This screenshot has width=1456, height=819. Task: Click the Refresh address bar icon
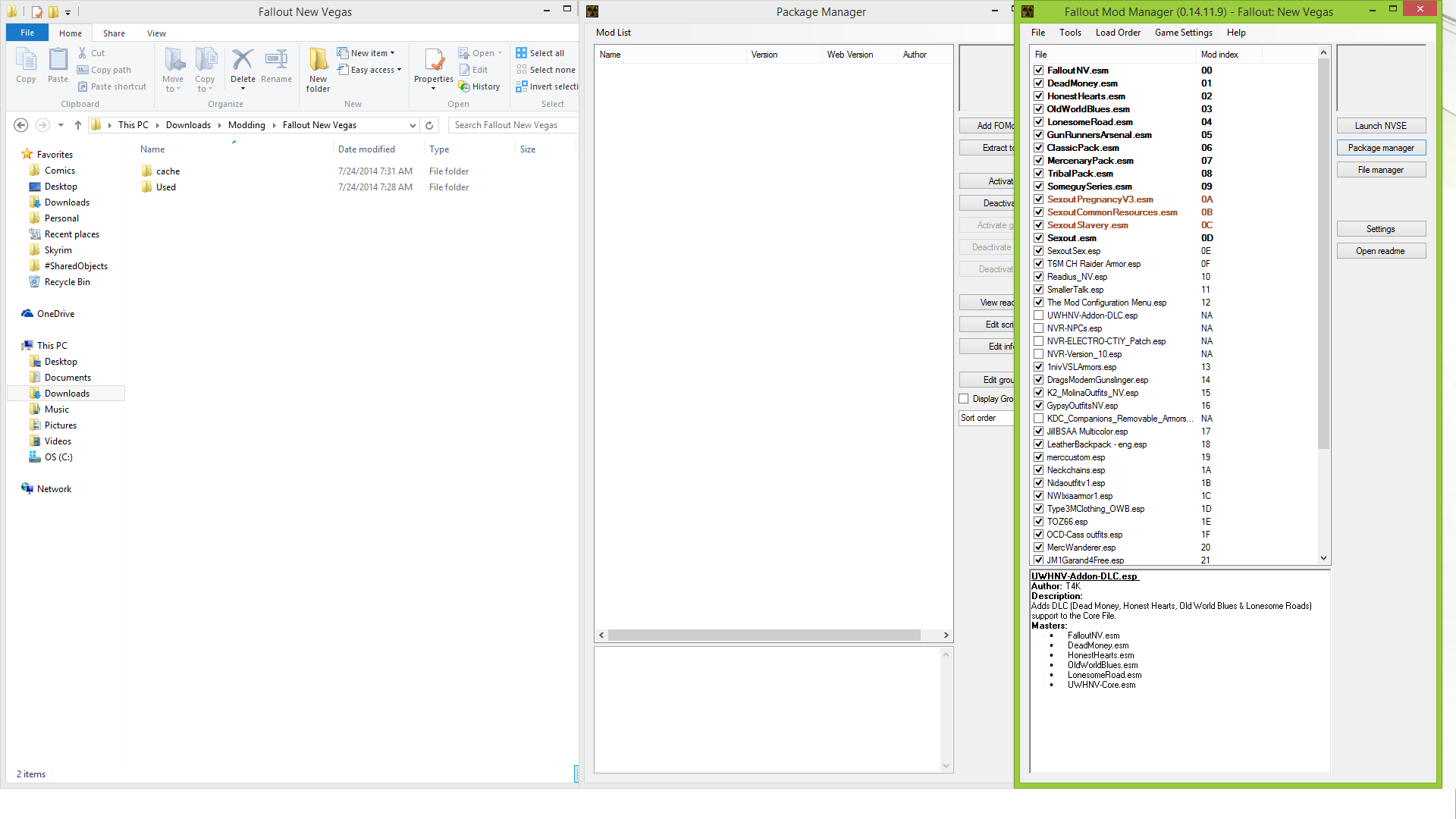click(429, 125)
